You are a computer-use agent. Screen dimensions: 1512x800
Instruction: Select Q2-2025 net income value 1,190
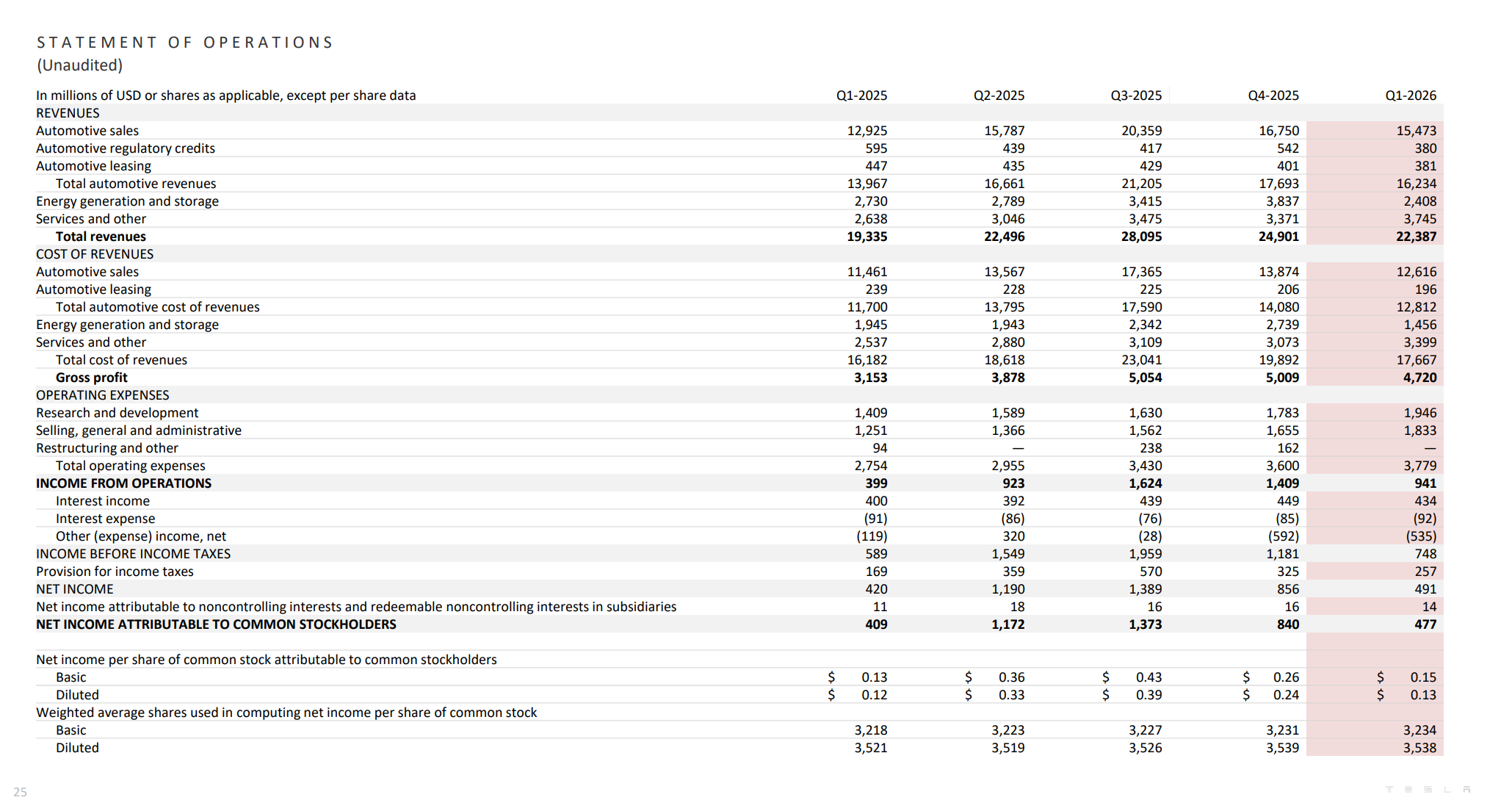pyautogui.click(x=1008, y=589)
